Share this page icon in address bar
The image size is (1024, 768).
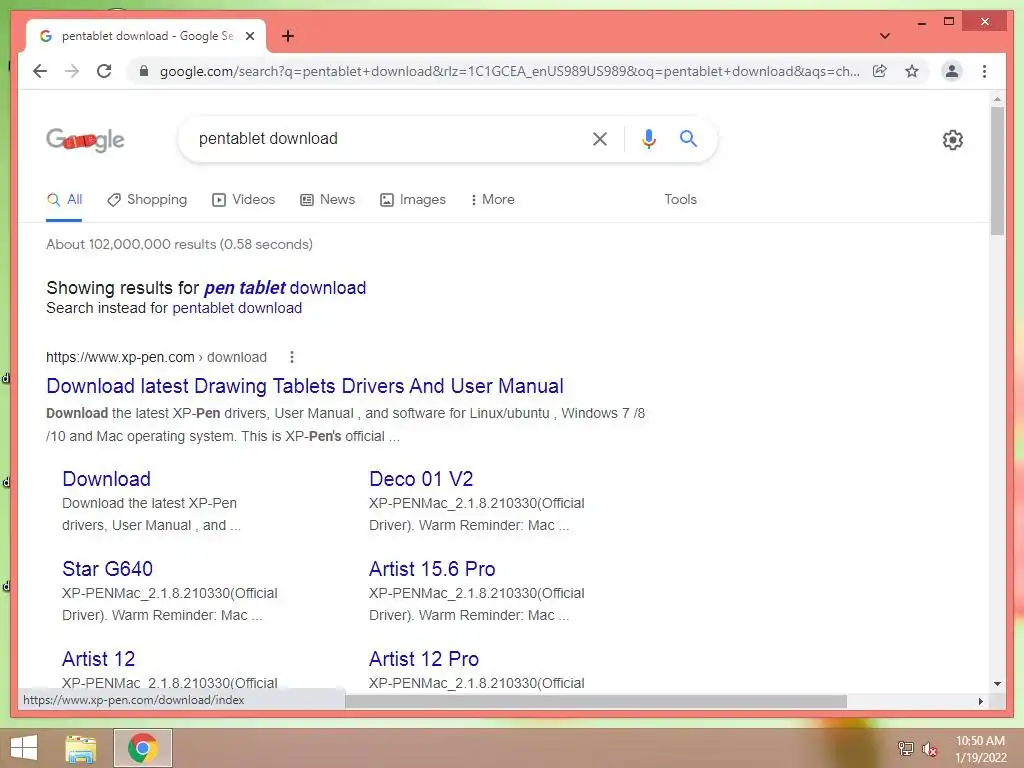880,71
